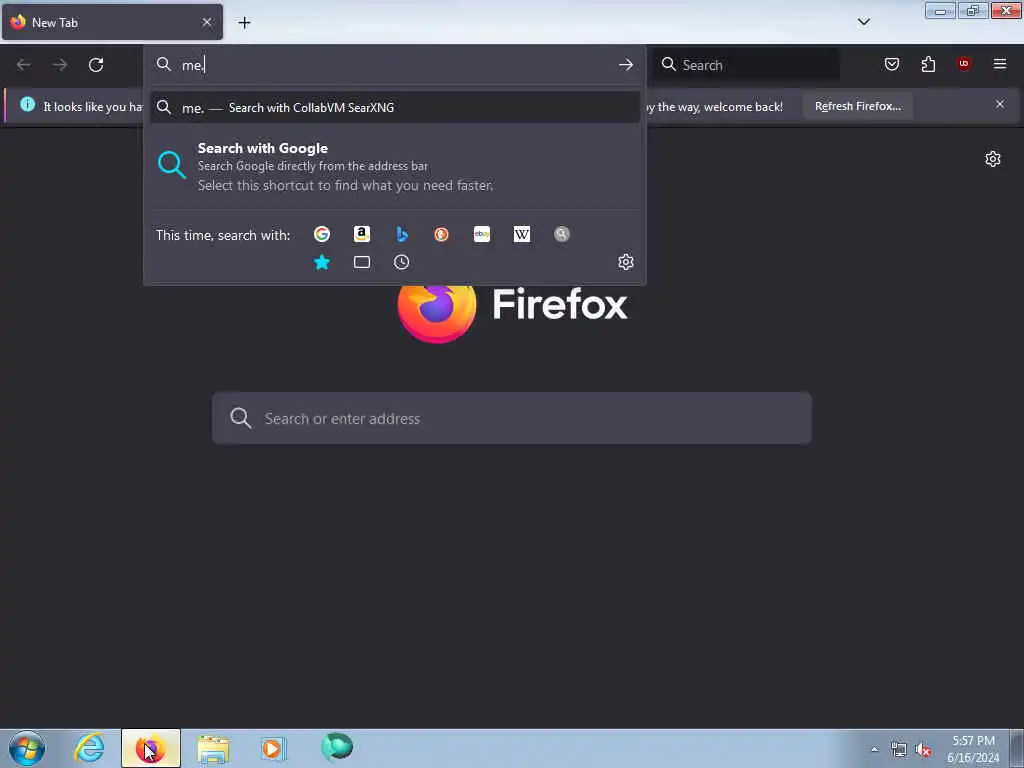Select the New Tab tab
This screenshot has width=1024, height=768.
[112, 22]
